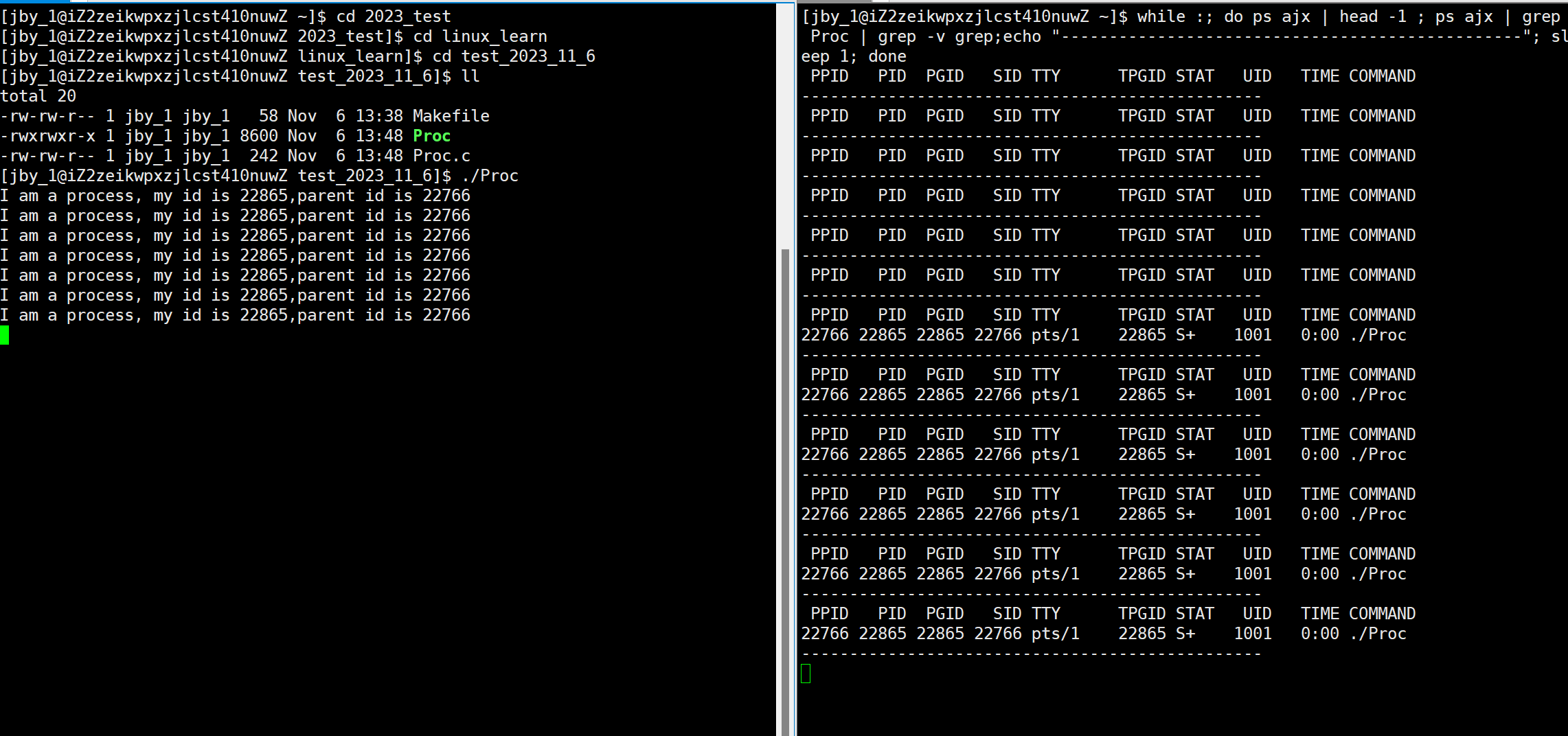
Task: Click the "cd 2023_test" command
Action: [x=394, y=16]
